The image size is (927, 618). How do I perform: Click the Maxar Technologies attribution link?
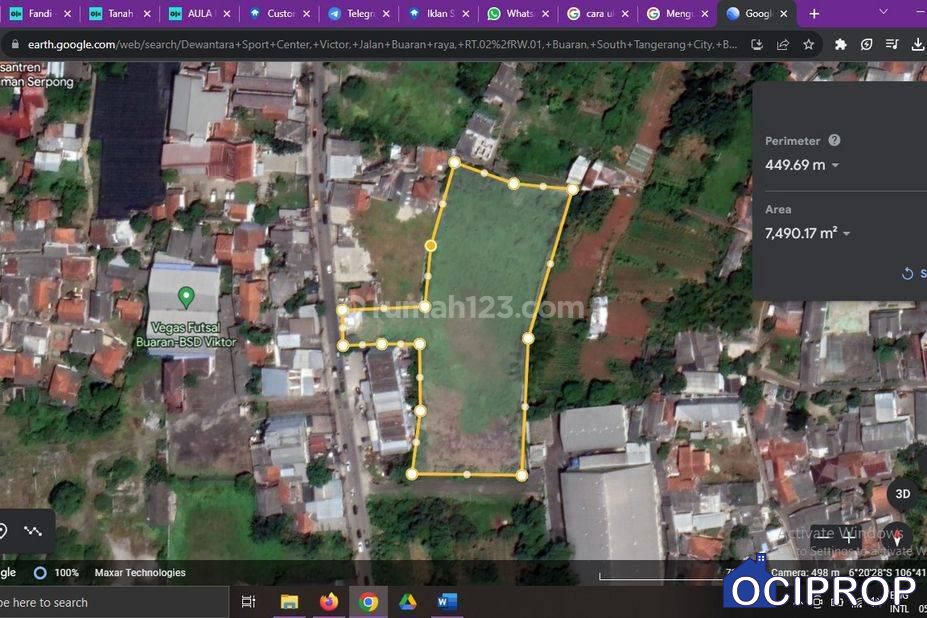(x=140, y=573)
